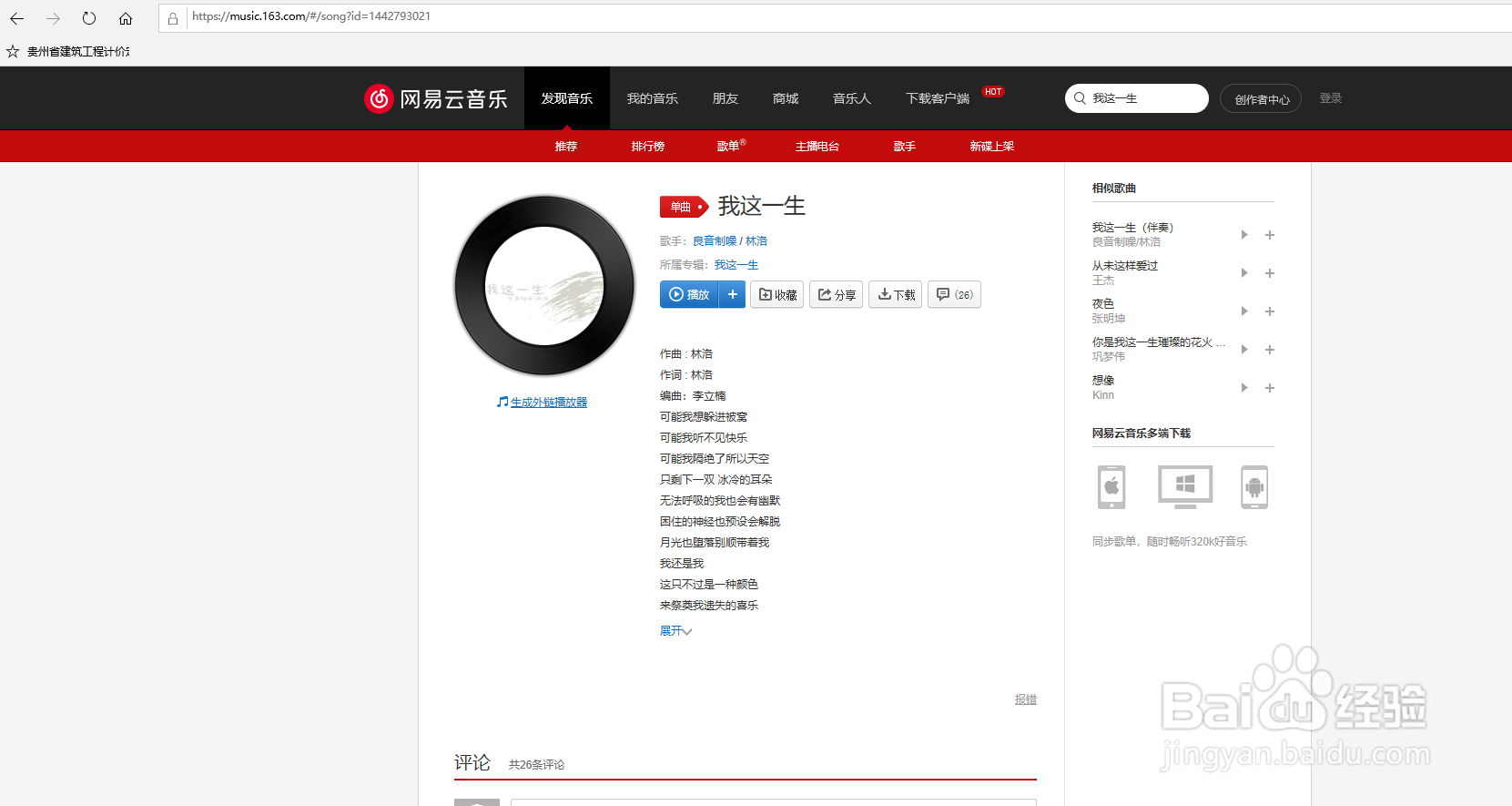
Task: Open the Kinn artist link
Action: tap(1103, 395)
